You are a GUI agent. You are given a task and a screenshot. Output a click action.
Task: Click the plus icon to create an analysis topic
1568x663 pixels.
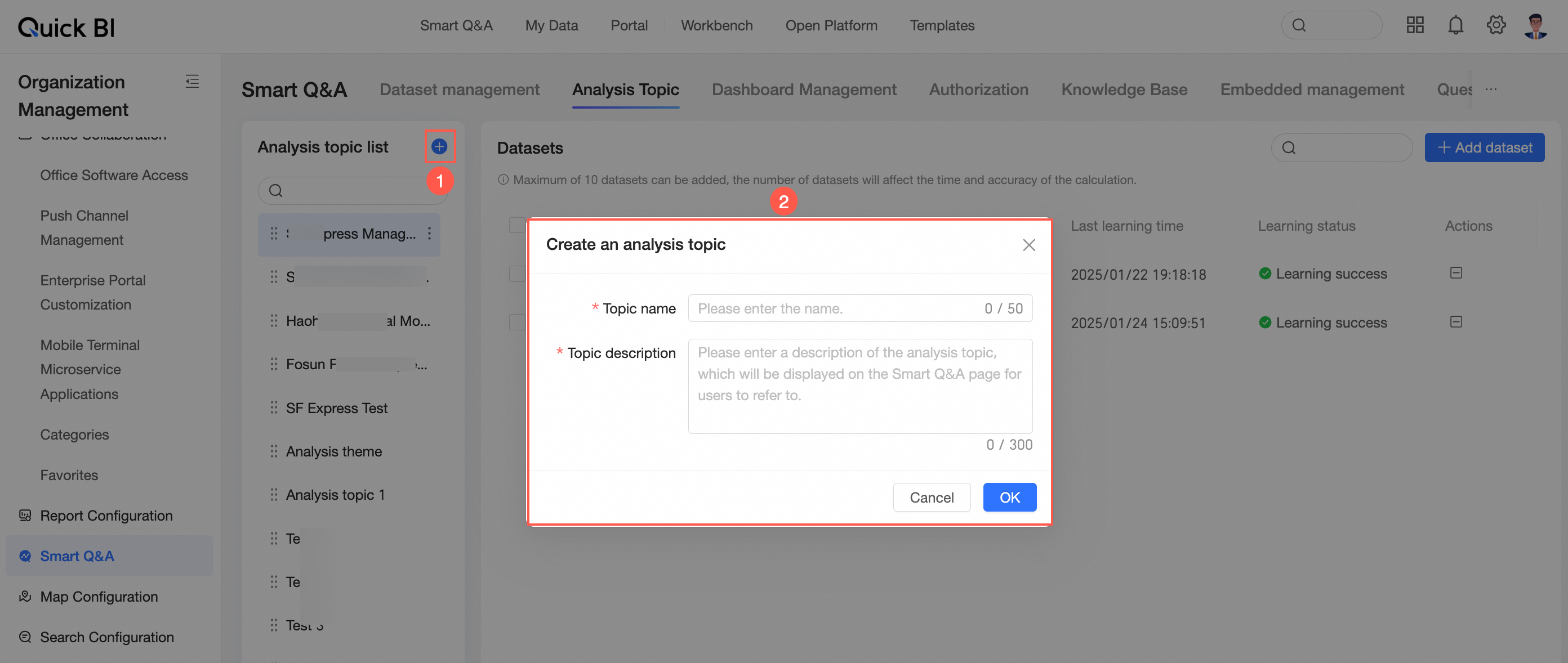pyautogui.click(x=439, y=146)
